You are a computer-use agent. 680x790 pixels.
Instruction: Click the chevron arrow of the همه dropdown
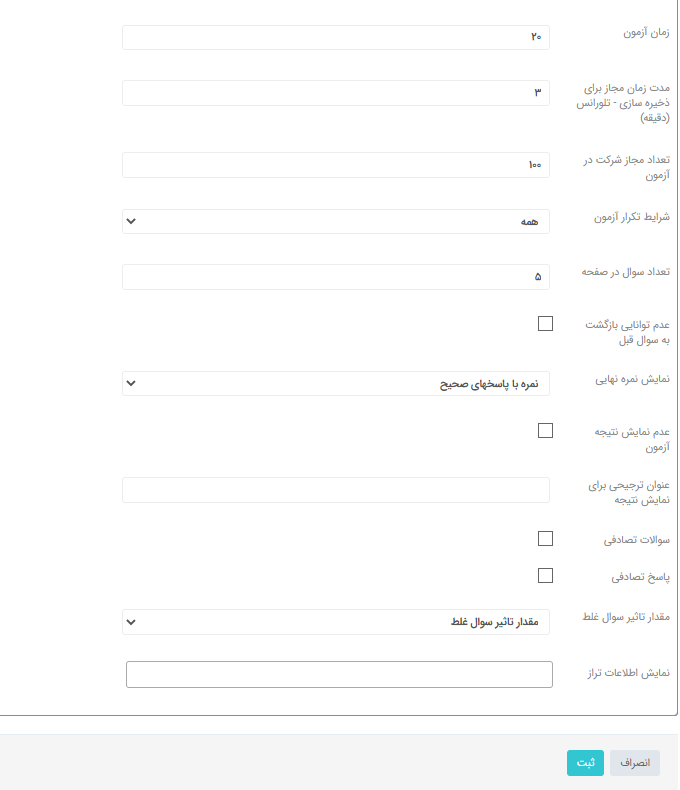coord(131,221)
